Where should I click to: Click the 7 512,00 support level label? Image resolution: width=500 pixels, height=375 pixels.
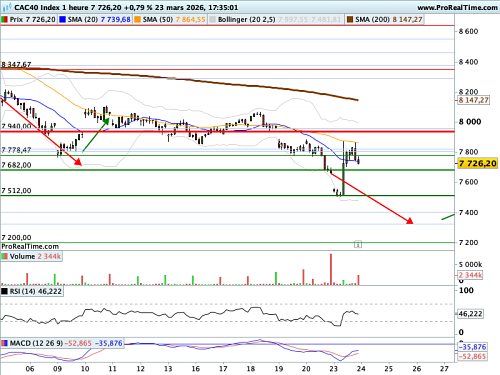point(16,191)
